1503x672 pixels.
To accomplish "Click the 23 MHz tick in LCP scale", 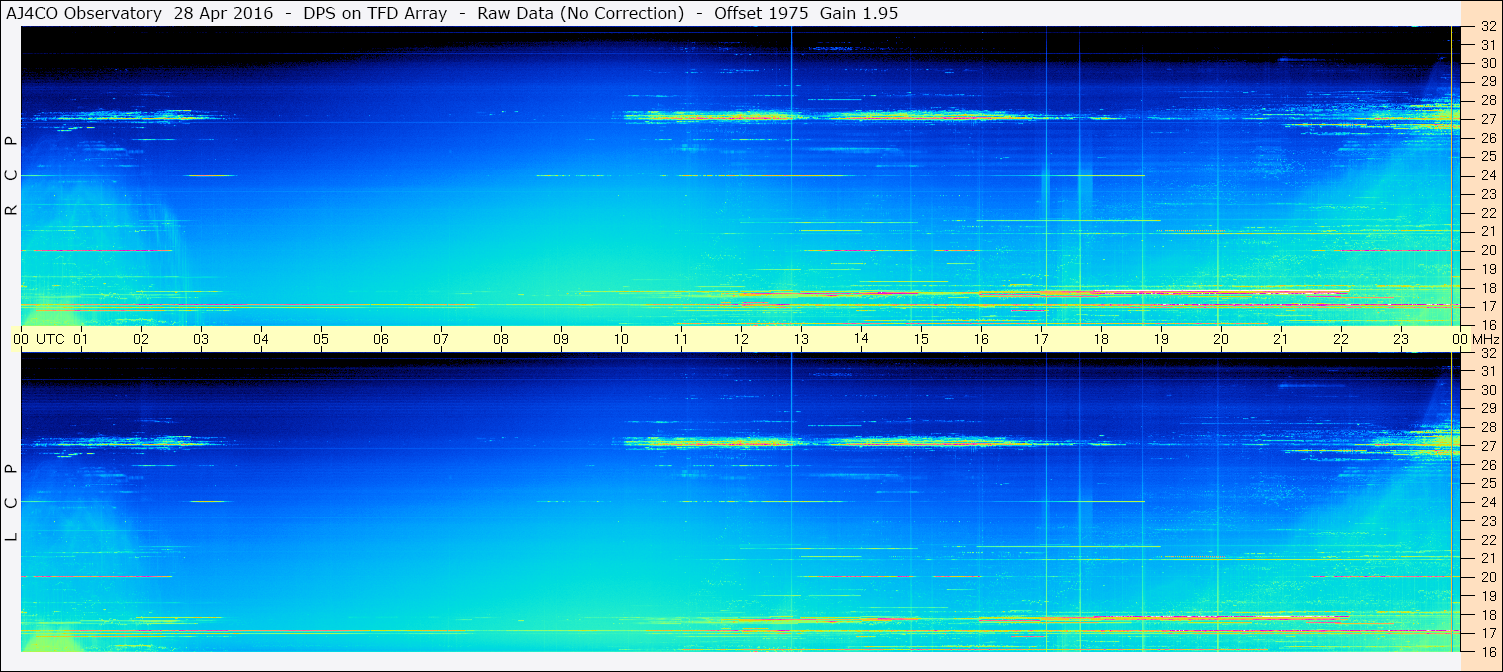I will [x=1487, y=520].
